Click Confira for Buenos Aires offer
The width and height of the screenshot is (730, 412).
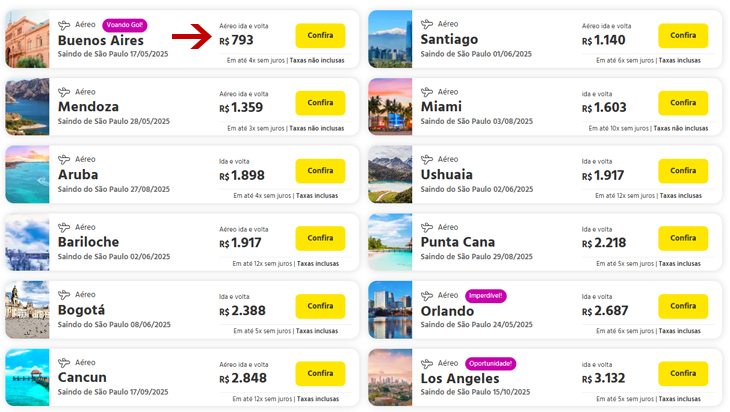320,35
